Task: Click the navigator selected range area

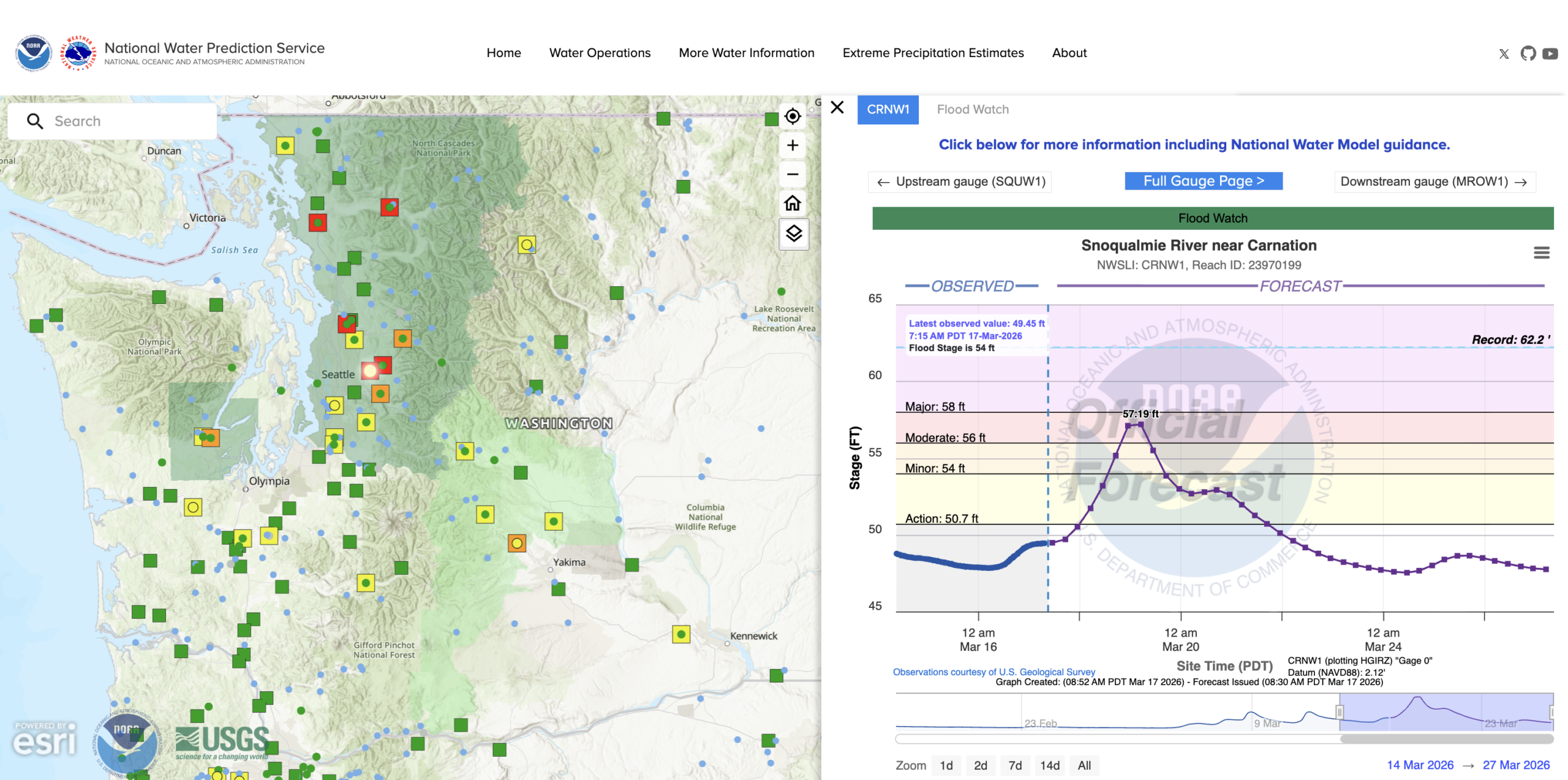Action: (x=1446, y=711)
